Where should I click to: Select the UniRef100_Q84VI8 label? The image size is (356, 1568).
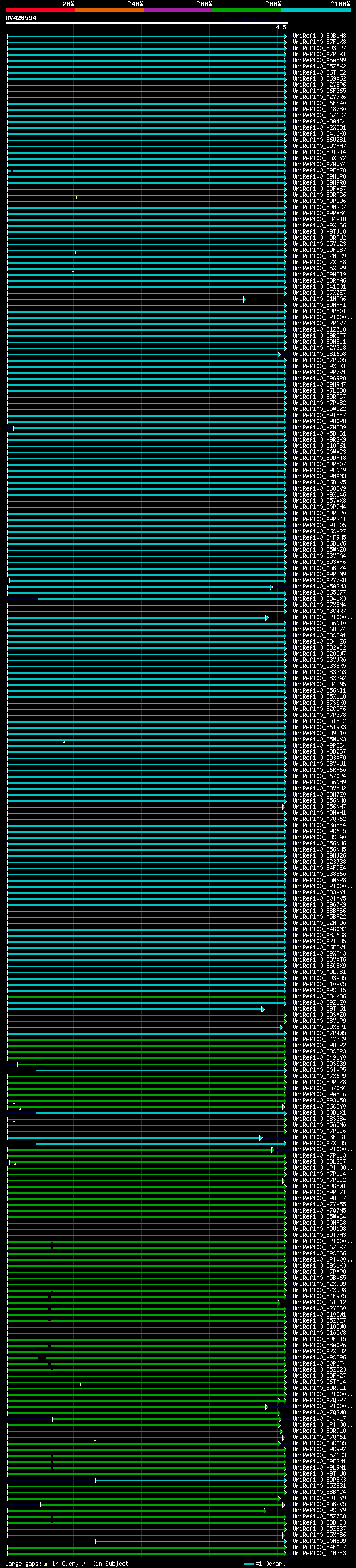click(319, 220)
